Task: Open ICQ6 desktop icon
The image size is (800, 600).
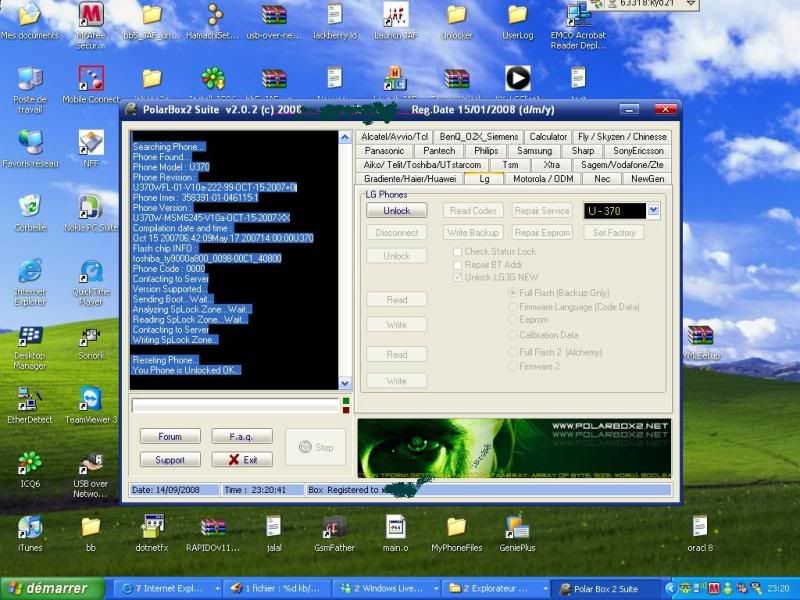Action: tap(30, 469)
